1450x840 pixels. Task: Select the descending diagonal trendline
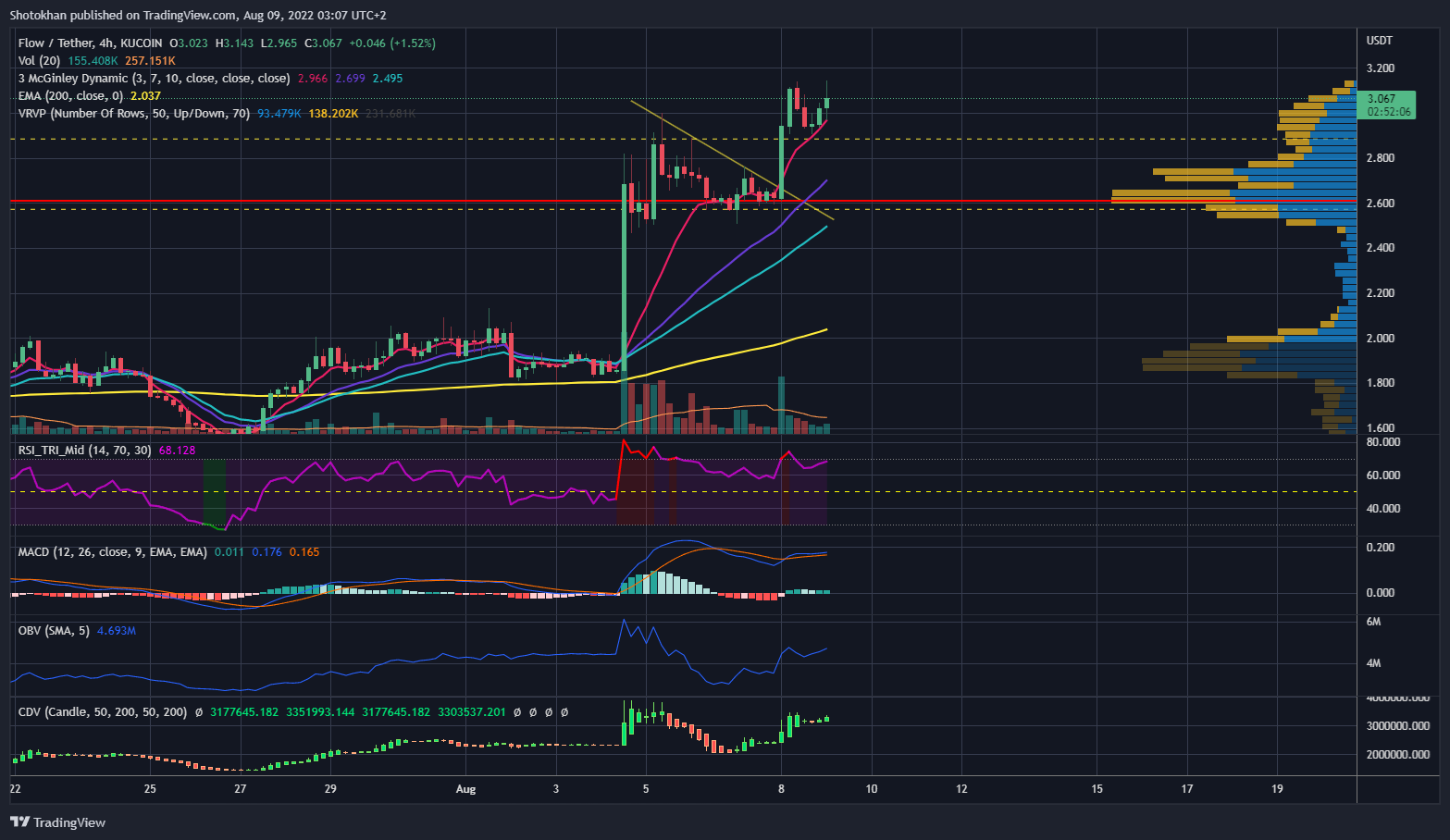coord(731,159)
